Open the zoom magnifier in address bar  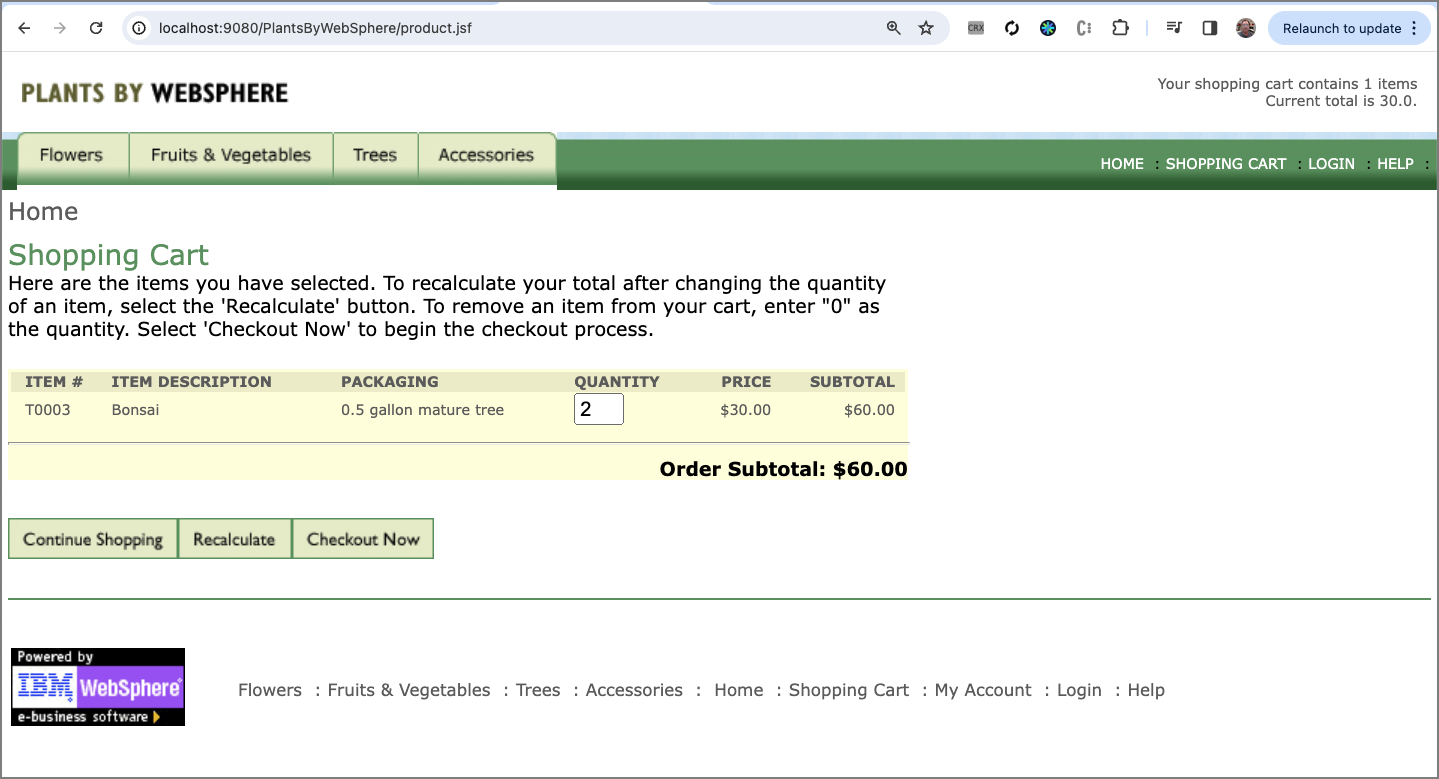point(894,28)
